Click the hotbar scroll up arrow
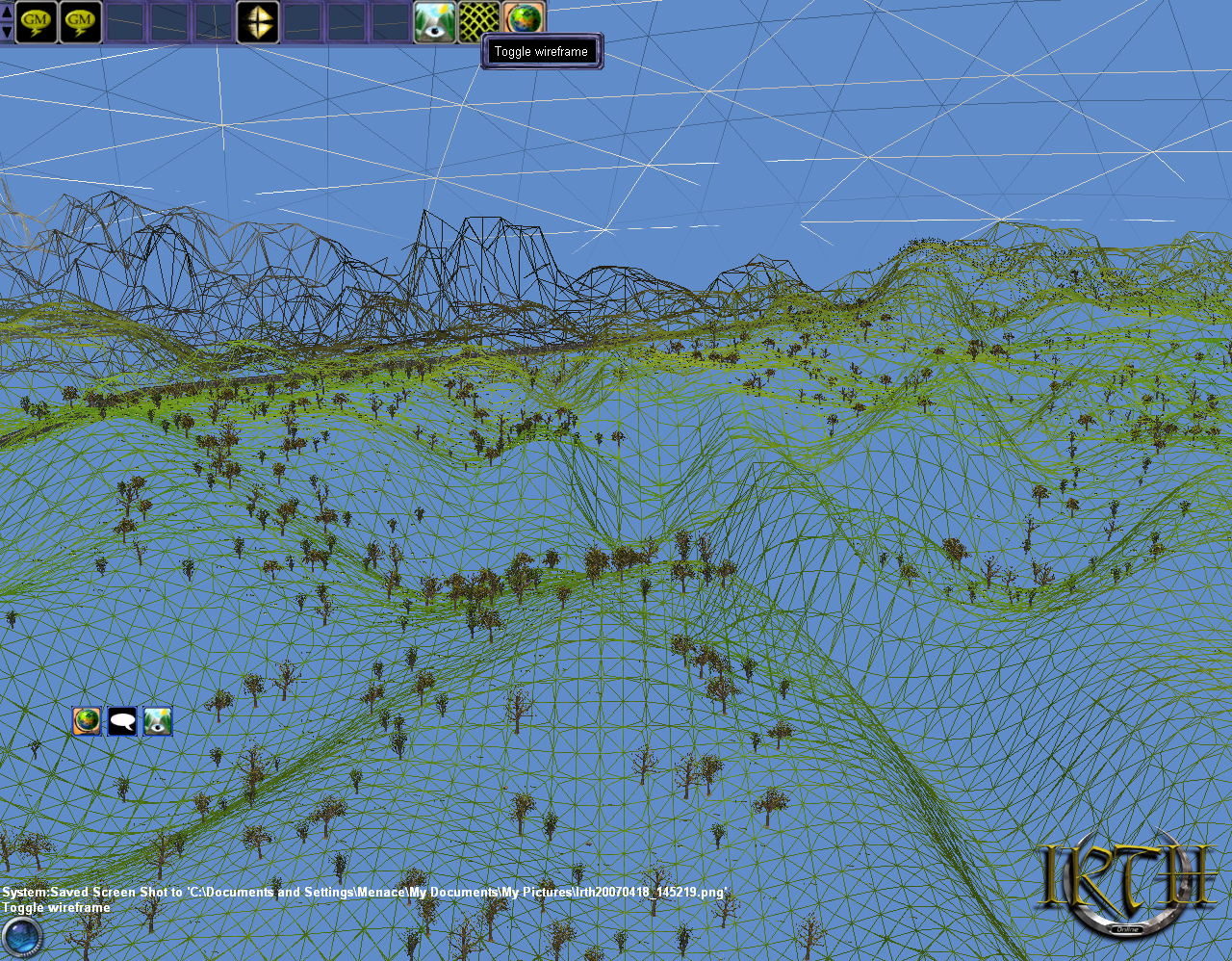 coord(7,12)
